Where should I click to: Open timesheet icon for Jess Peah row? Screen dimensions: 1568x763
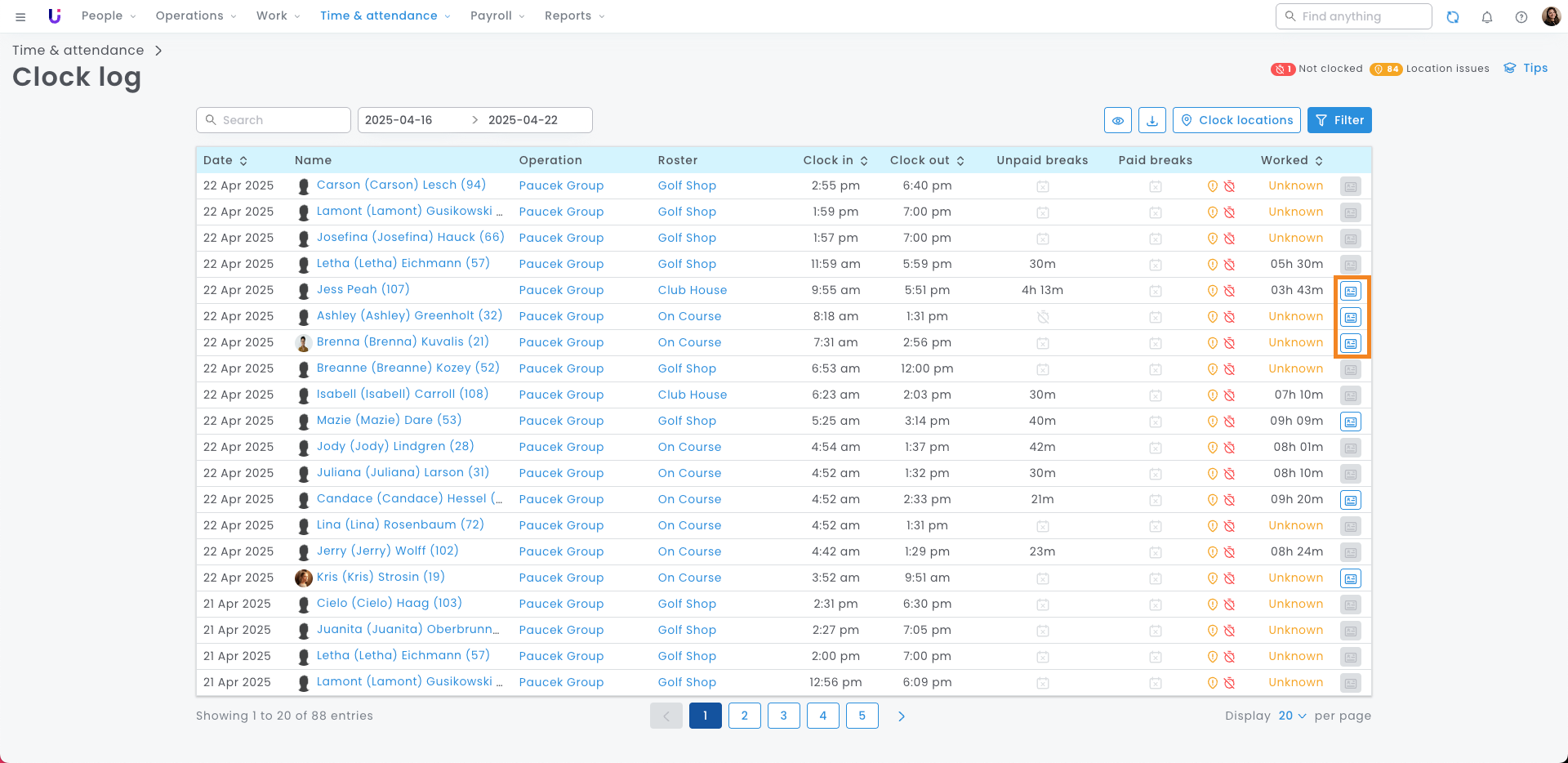pos(1351,291)
